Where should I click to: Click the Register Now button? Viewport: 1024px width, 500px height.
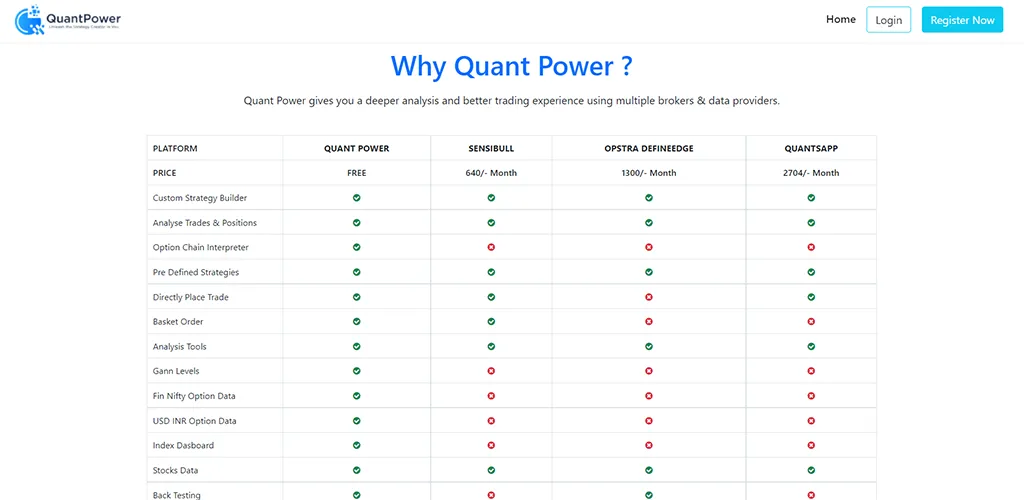point(962,20)
